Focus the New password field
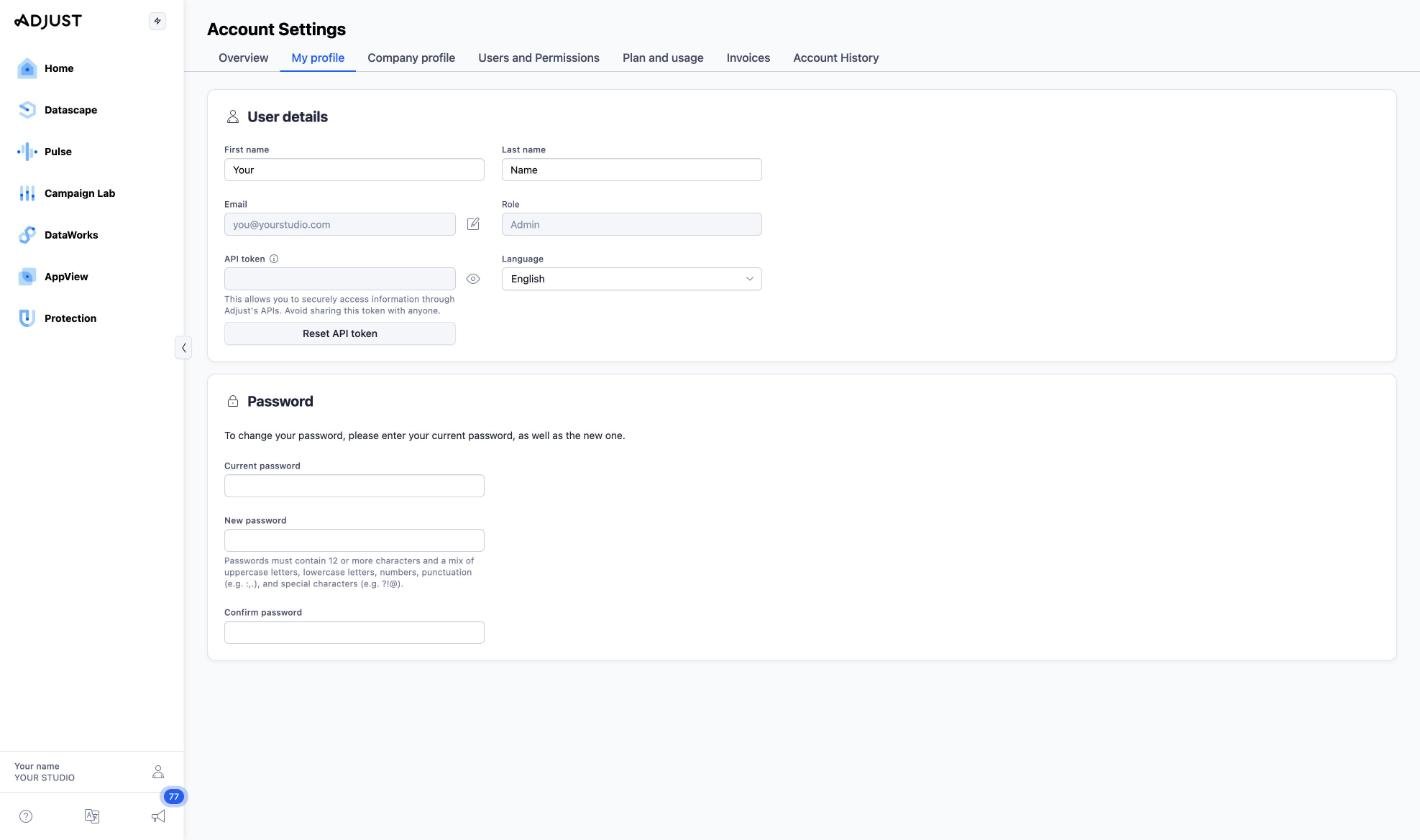 (354, 541)
